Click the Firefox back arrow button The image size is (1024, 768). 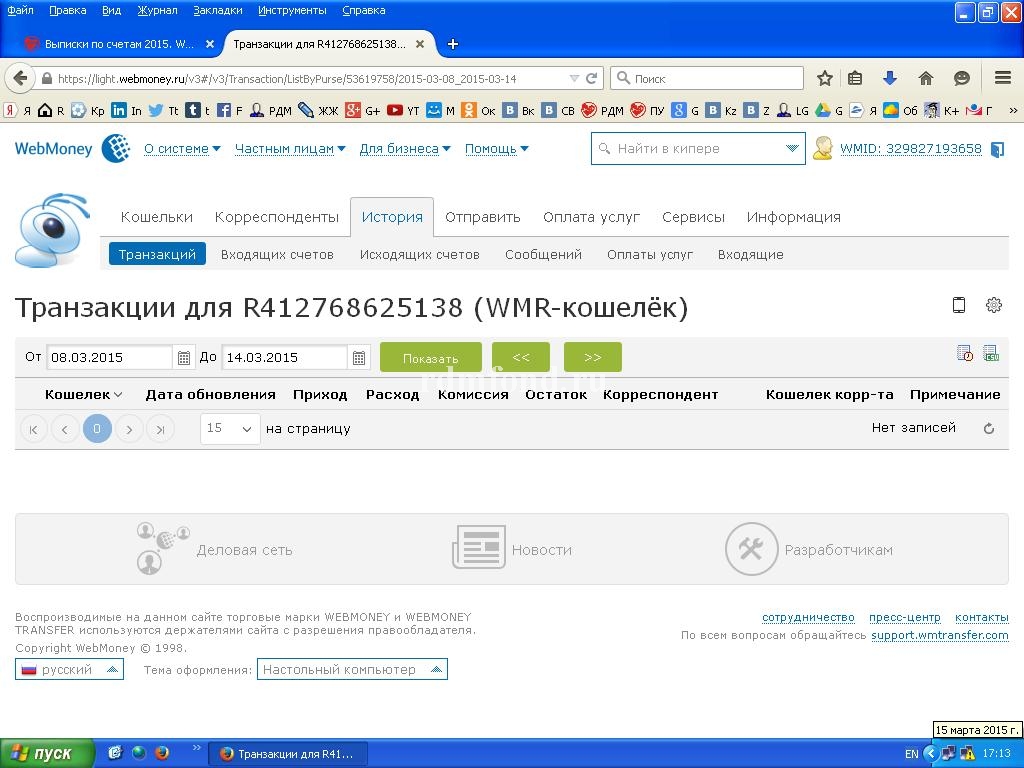[x=20, y=78]
